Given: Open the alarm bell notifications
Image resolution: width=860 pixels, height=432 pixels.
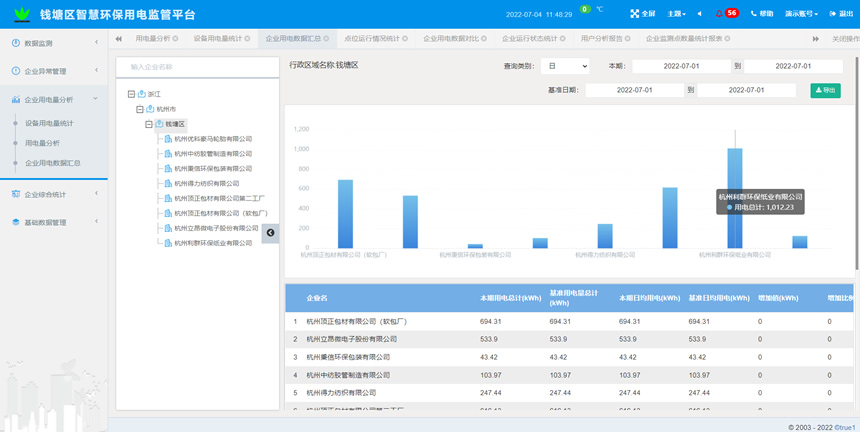Looking at the screenshot, I should (719, 14).
